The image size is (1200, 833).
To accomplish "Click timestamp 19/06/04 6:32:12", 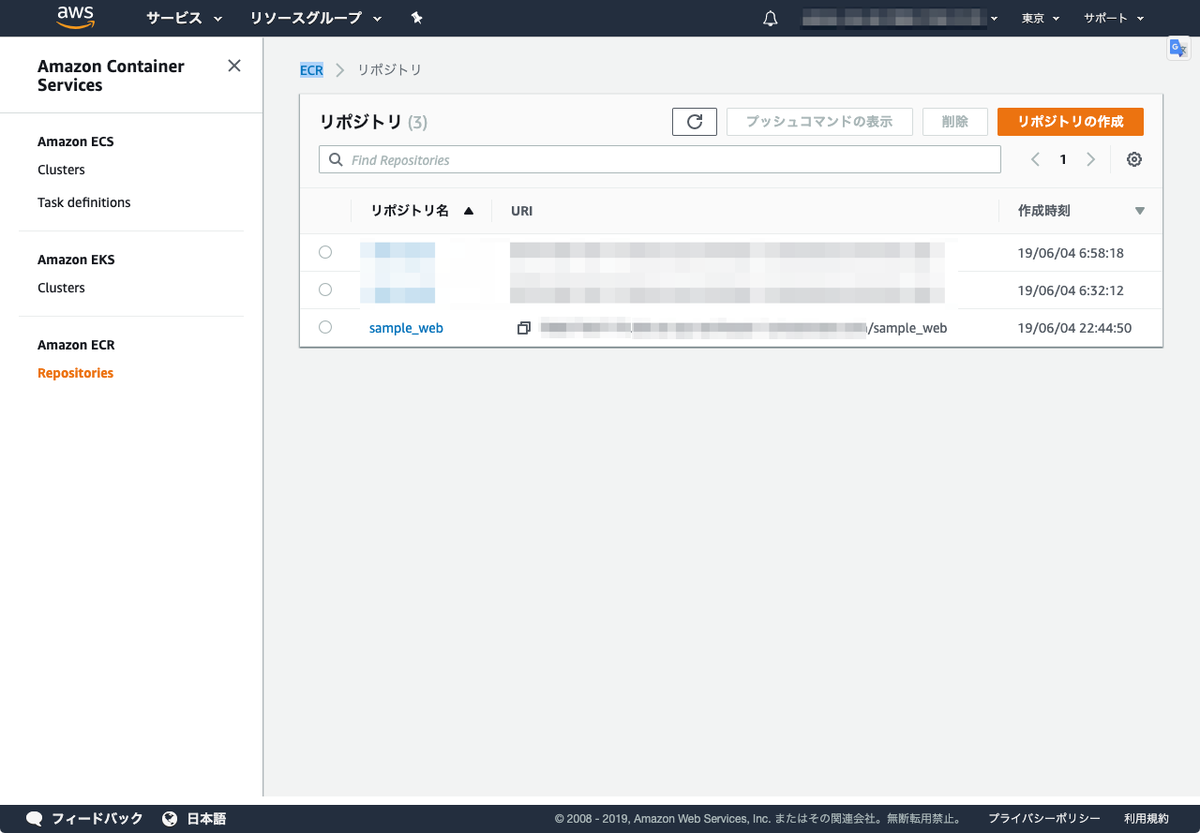I will (1070, 290).
